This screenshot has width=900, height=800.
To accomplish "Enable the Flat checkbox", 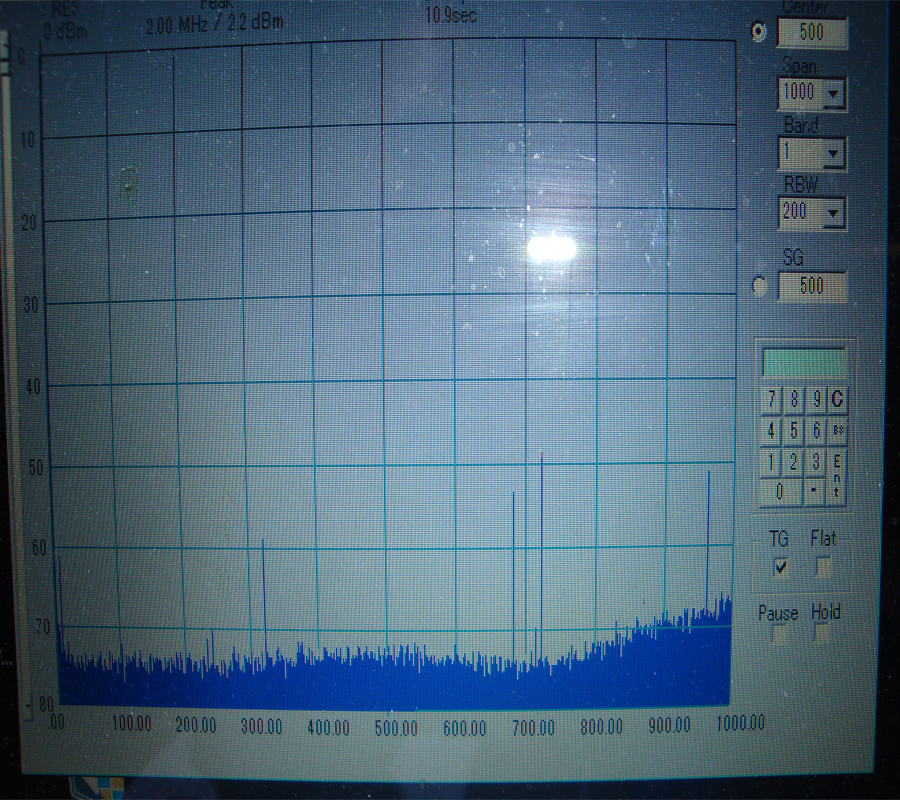I will click(x=824, y=567).
